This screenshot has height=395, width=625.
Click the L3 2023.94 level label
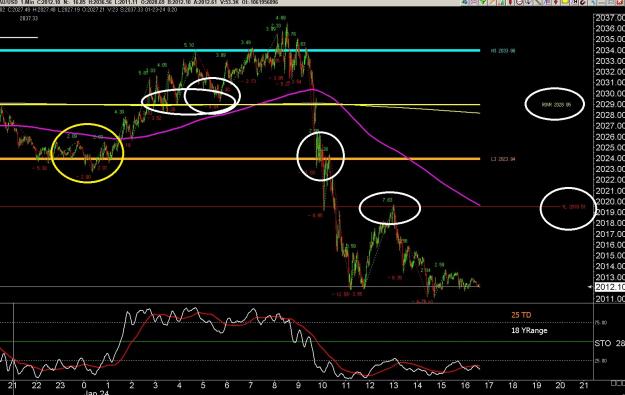[x=503, y=159]
